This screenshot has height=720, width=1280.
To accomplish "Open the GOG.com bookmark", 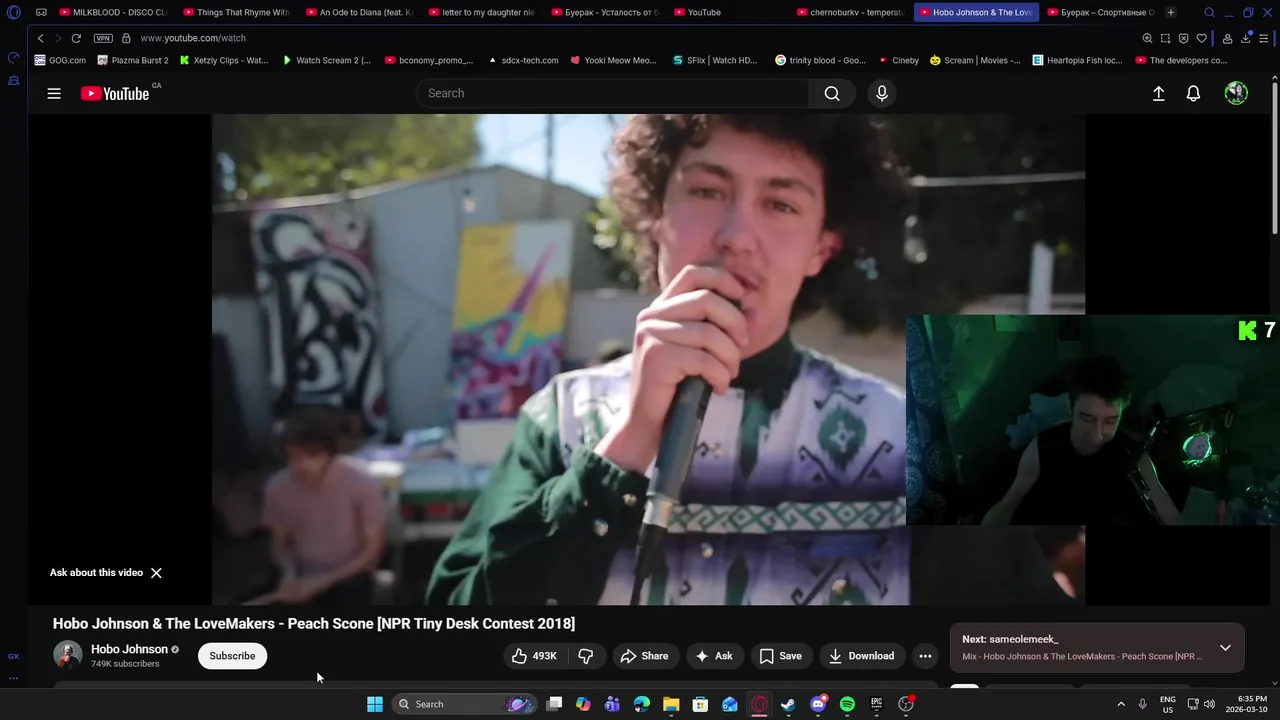I will [x=60, y=60].
